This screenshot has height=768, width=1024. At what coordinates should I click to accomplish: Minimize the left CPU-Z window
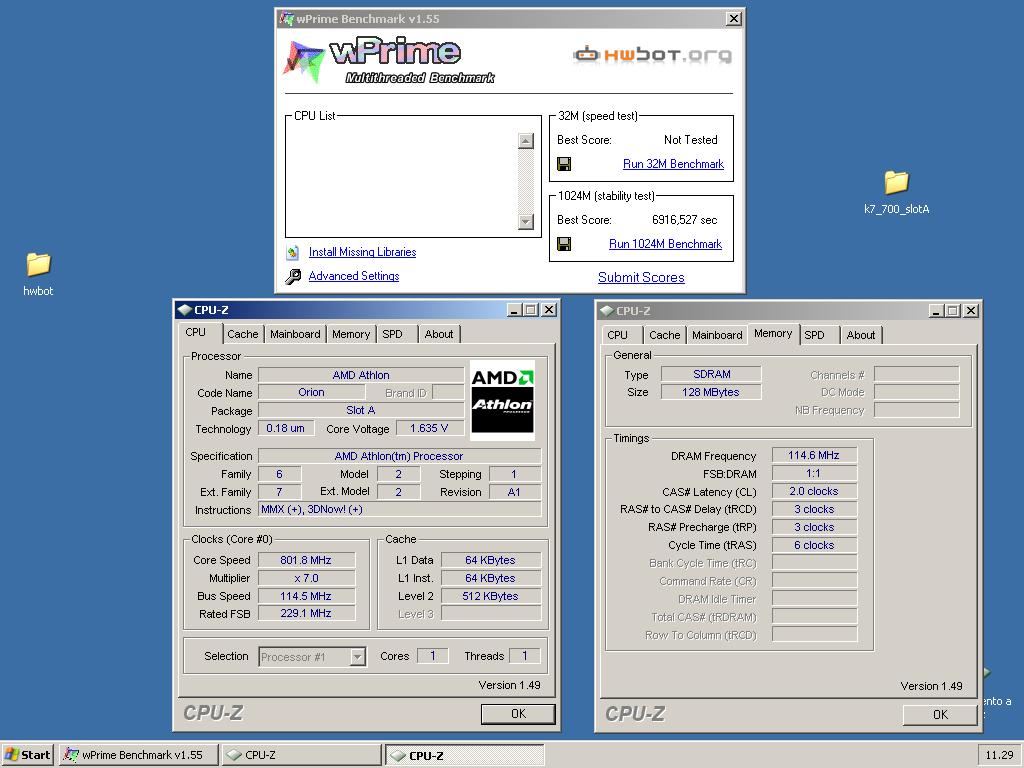pyautogui.click(x=515, y=310)
